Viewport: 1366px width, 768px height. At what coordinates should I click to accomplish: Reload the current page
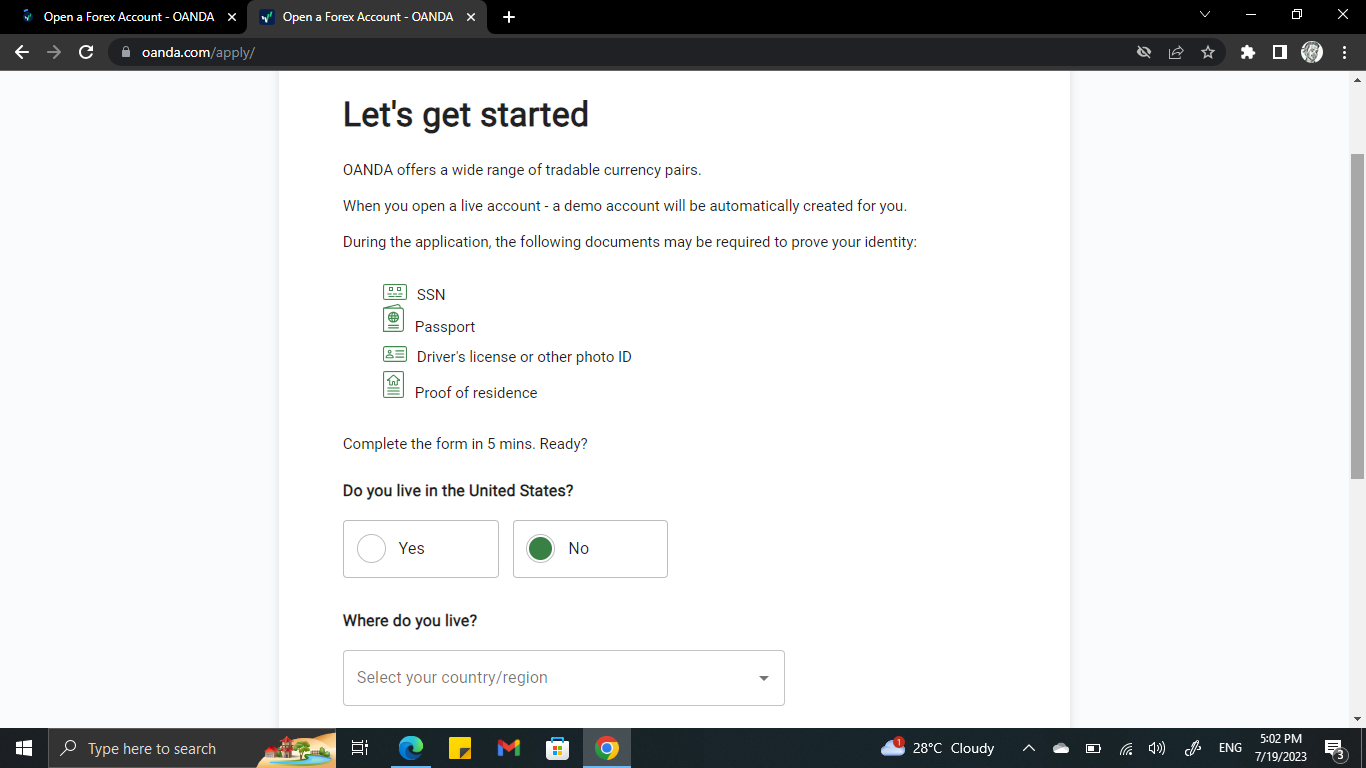pyautogui.click(x=86, y=52)
